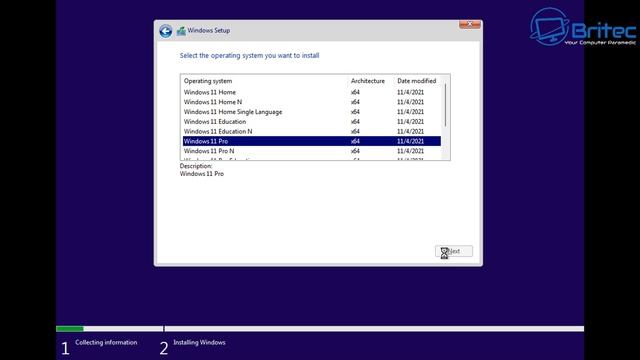Go back using the blue arrow button

(165, 31)
